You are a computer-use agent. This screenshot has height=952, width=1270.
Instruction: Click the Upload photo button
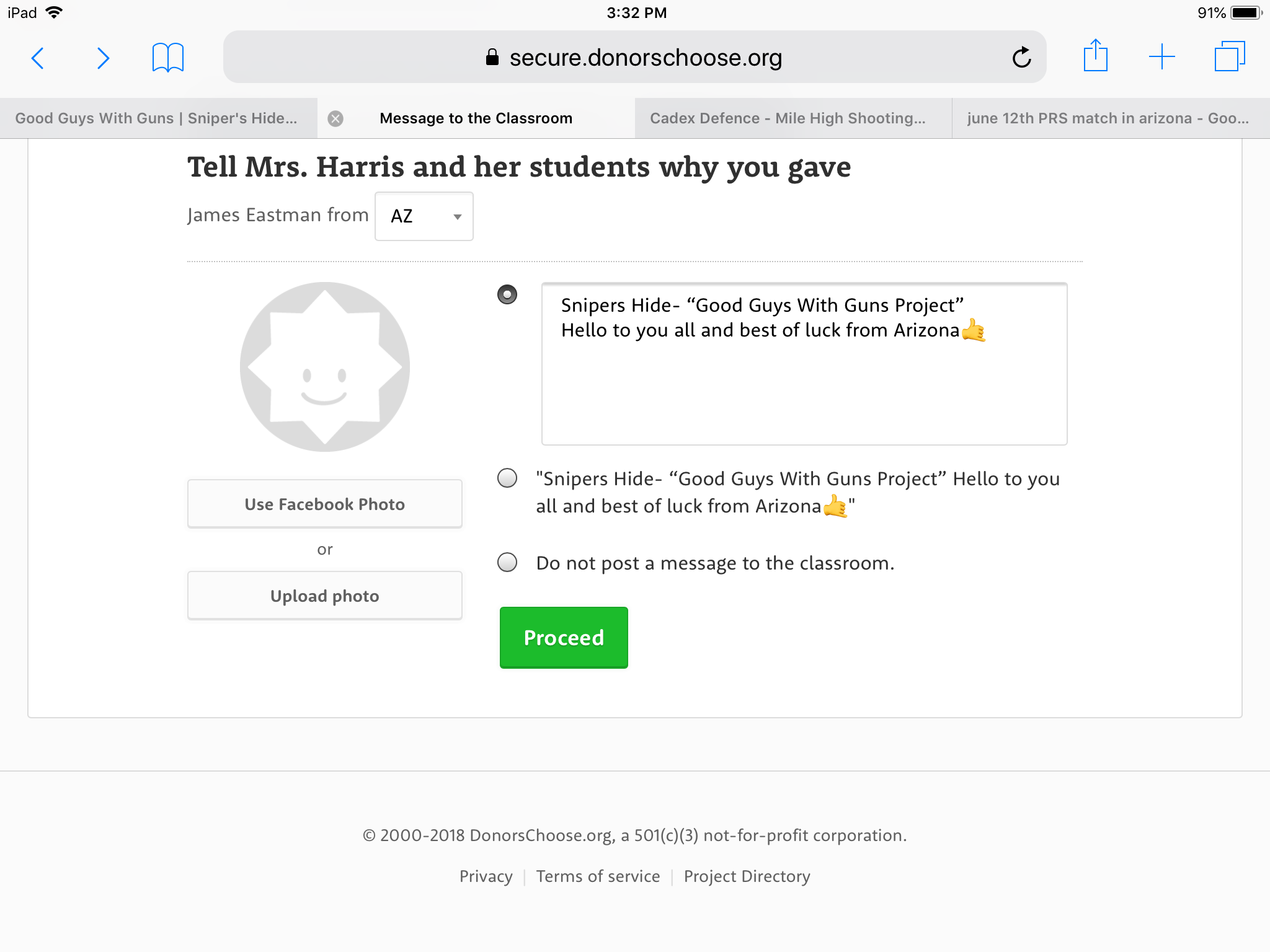324,596
